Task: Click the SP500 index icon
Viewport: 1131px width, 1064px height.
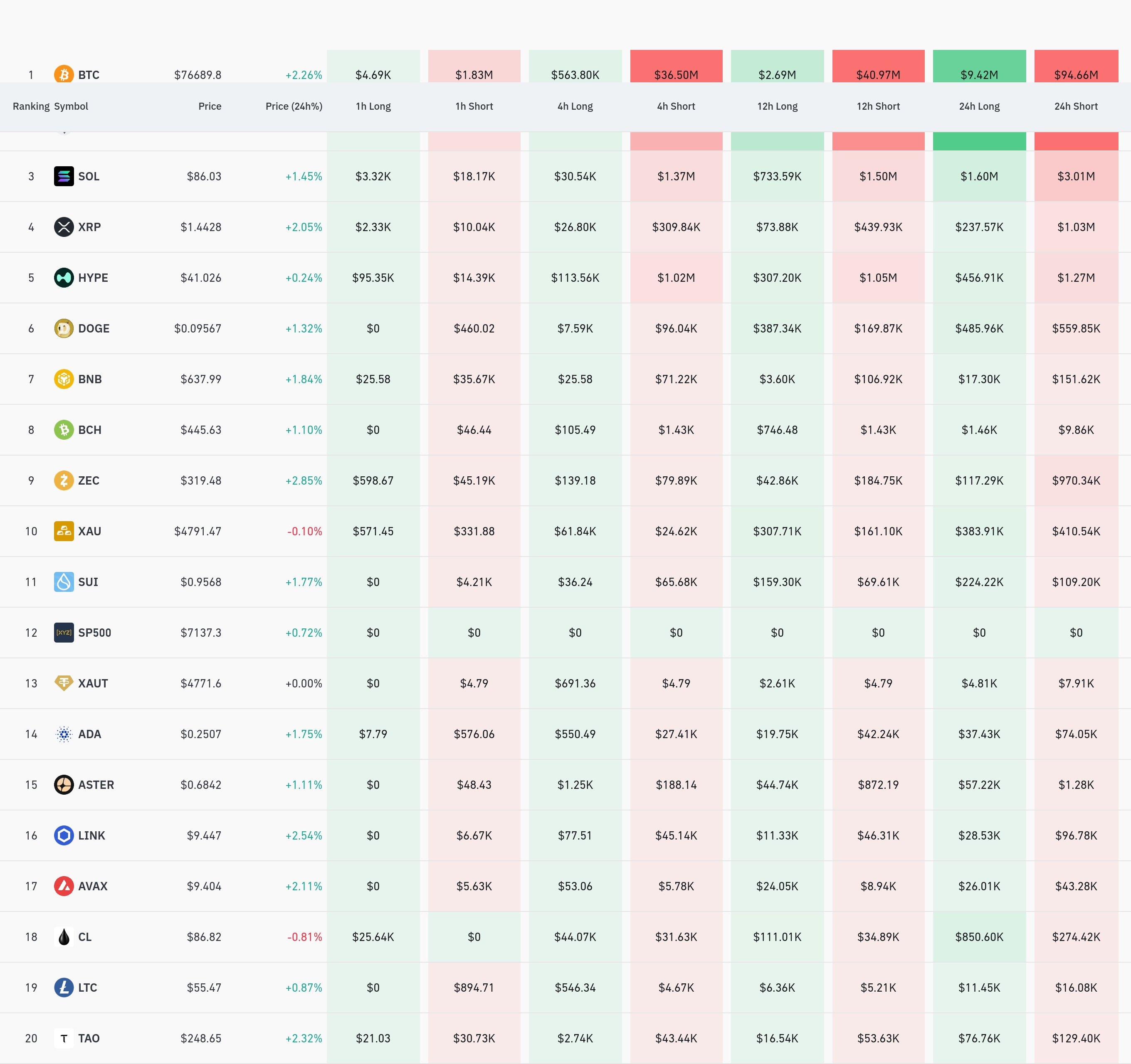Action: pyautogui.click(x=64, y=632)
